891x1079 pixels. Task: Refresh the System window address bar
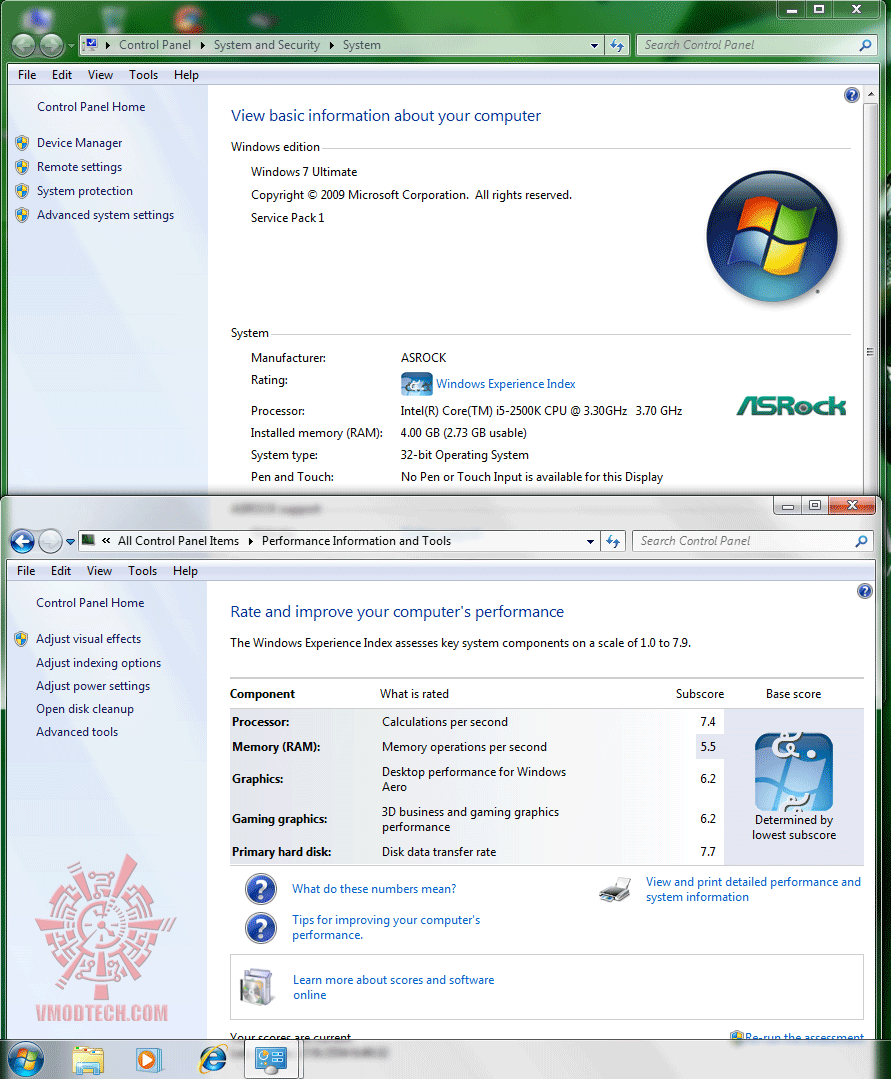point(617,45)
